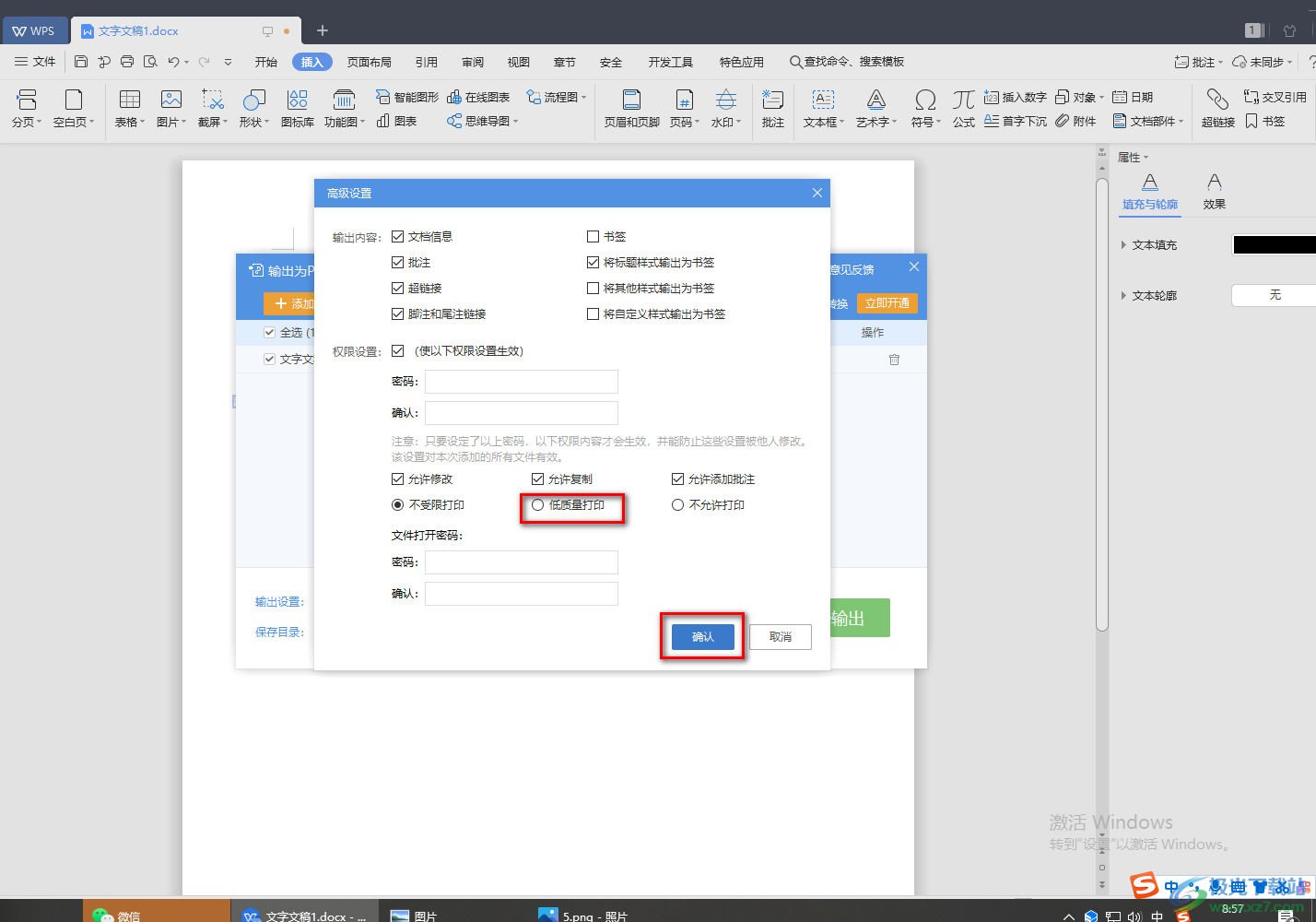The width and height of the screenshot is (1316, 922).
Task: Click 取消 to cancel advanced settings
Action: (781, 637)
